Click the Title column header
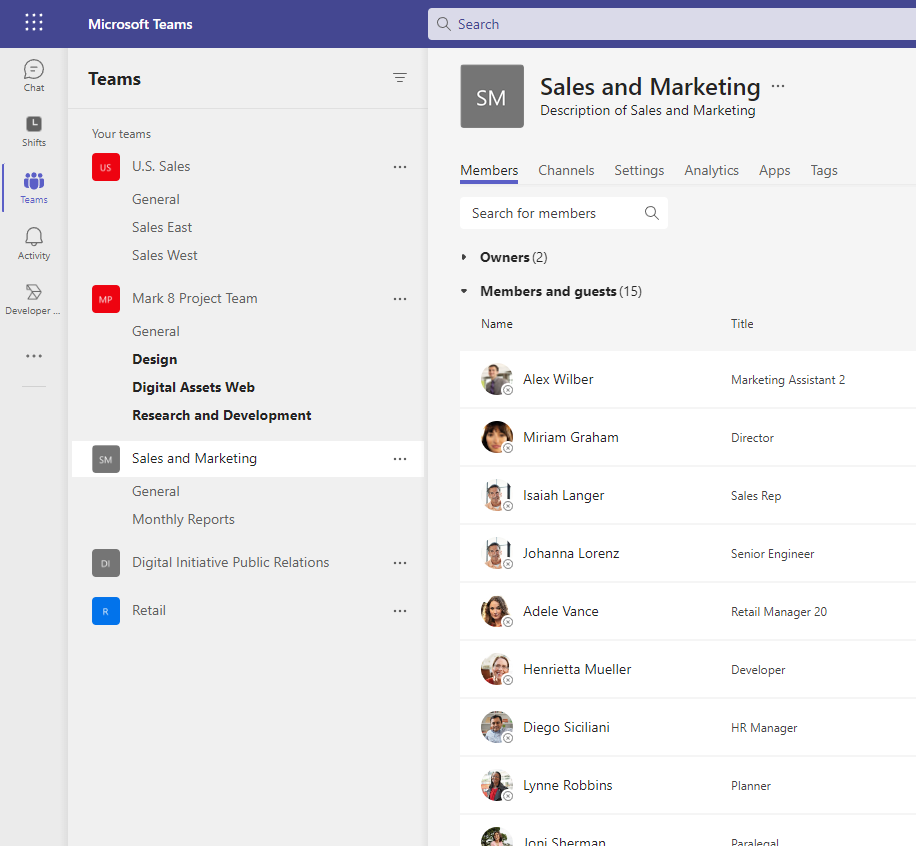This screenshot has height=846, width=916. coord(742,324)
